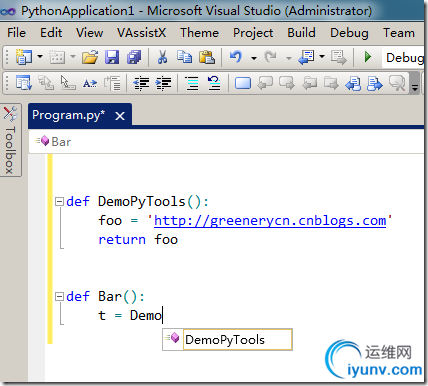Open the Redo history dropdown arrow
This screenshot has height=386, width=428.
(x=289, y=58)
